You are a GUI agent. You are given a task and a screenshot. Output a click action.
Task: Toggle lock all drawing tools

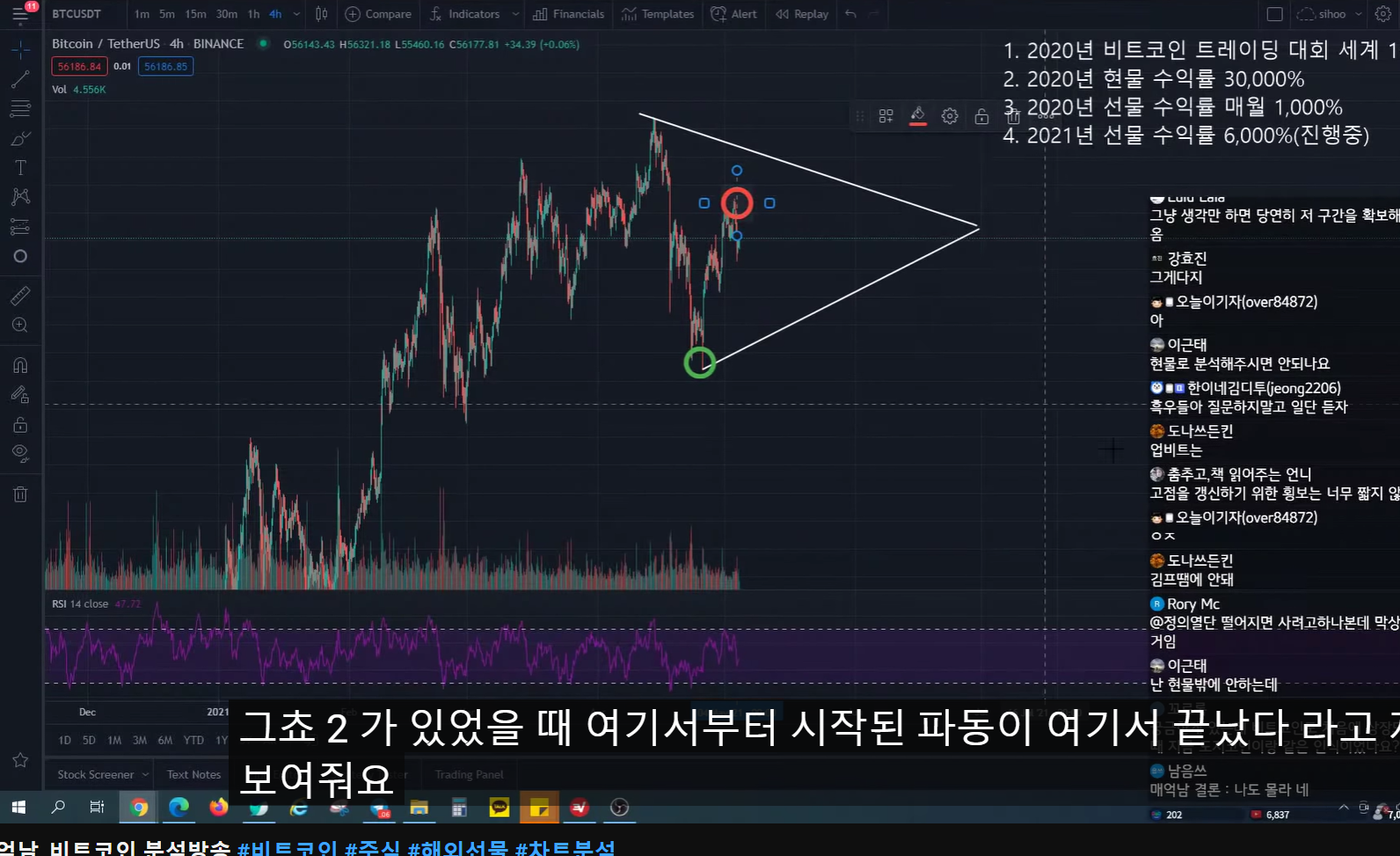[20, 425]
